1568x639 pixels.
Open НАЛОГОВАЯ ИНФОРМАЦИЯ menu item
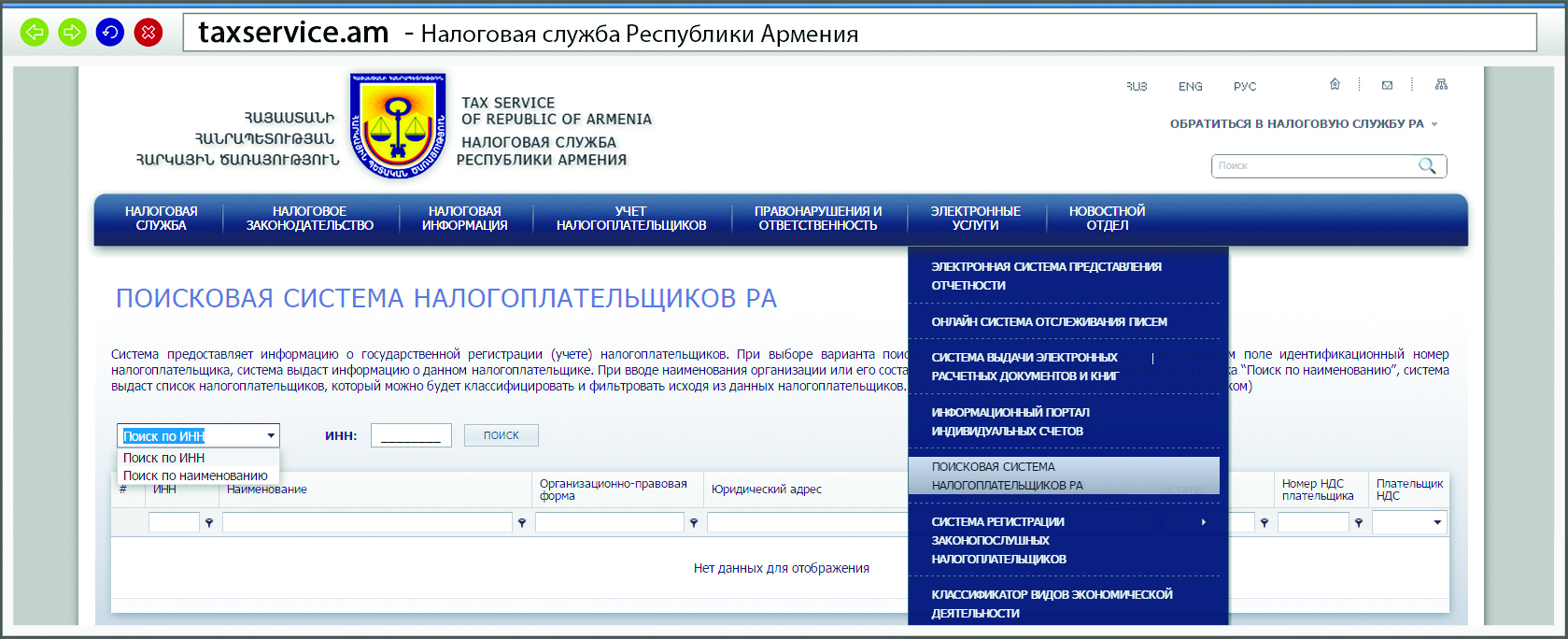465,219
